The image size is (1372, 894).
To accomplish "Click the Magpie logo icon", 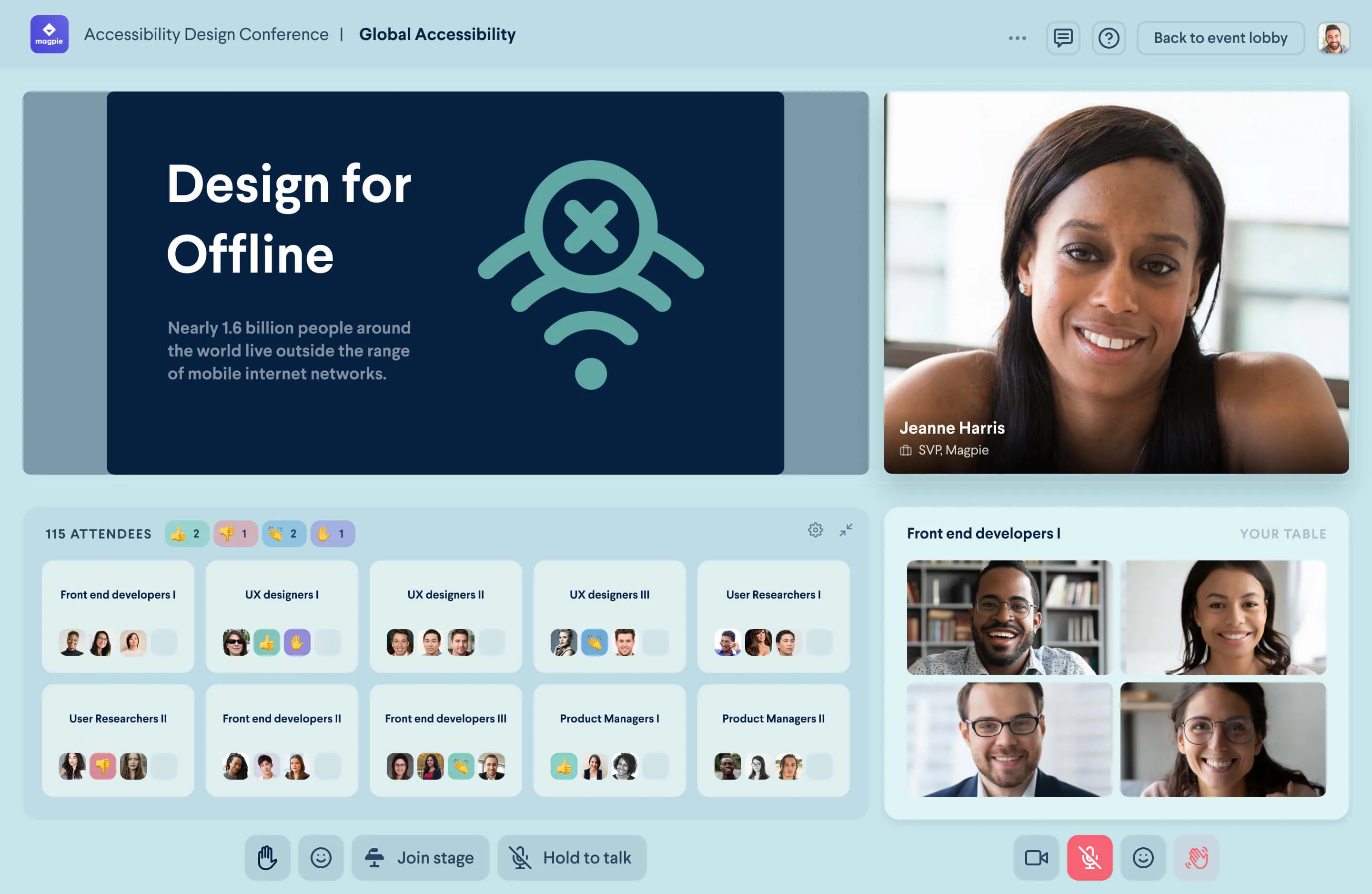I will point(50,35).
